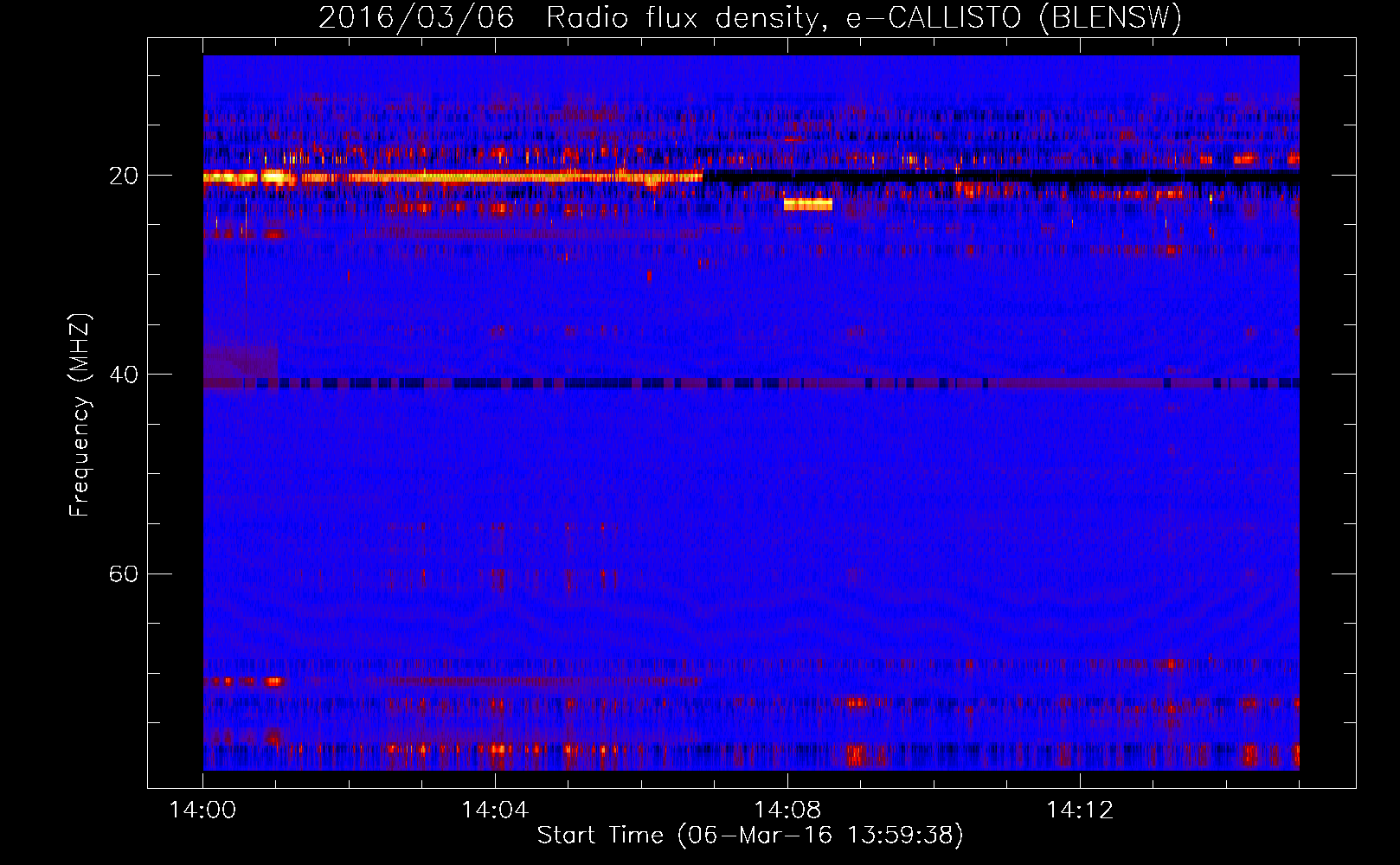Select the 40 MHz frequency axis label
The height and width of the screenshot is (865, 1400).
click(124, 375)
